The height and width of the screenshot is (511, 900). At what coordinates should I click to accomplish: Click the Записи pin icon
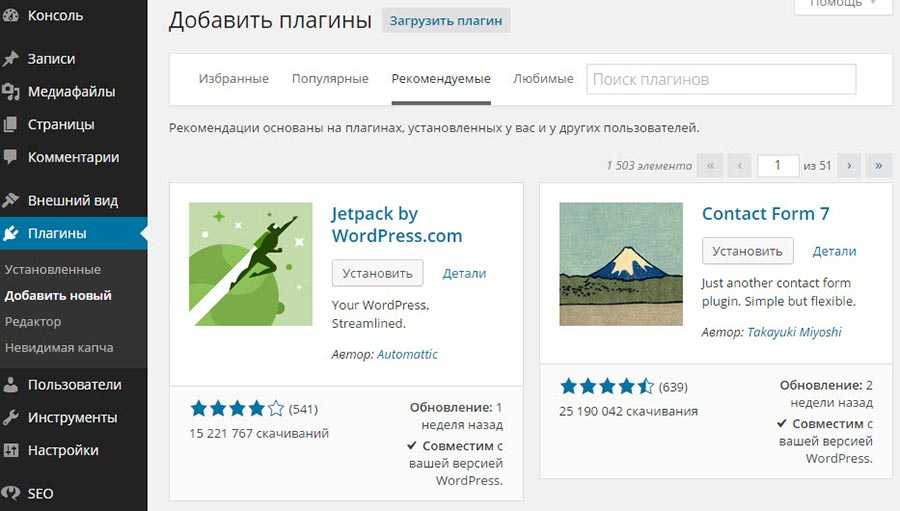coord(11,59)
